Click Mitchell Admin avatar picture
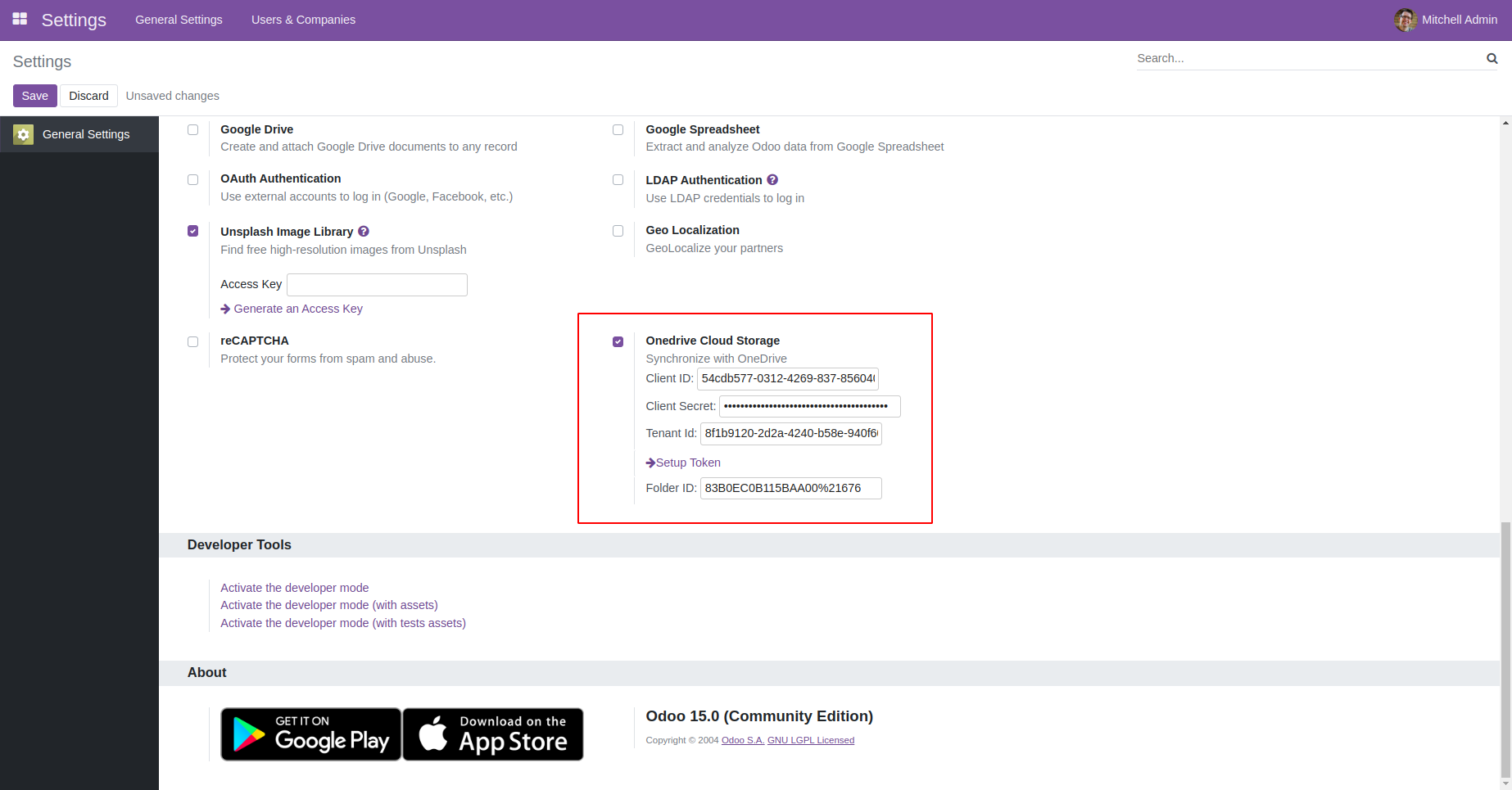The image size is (1512, 790). click(x=1406, y=20)
